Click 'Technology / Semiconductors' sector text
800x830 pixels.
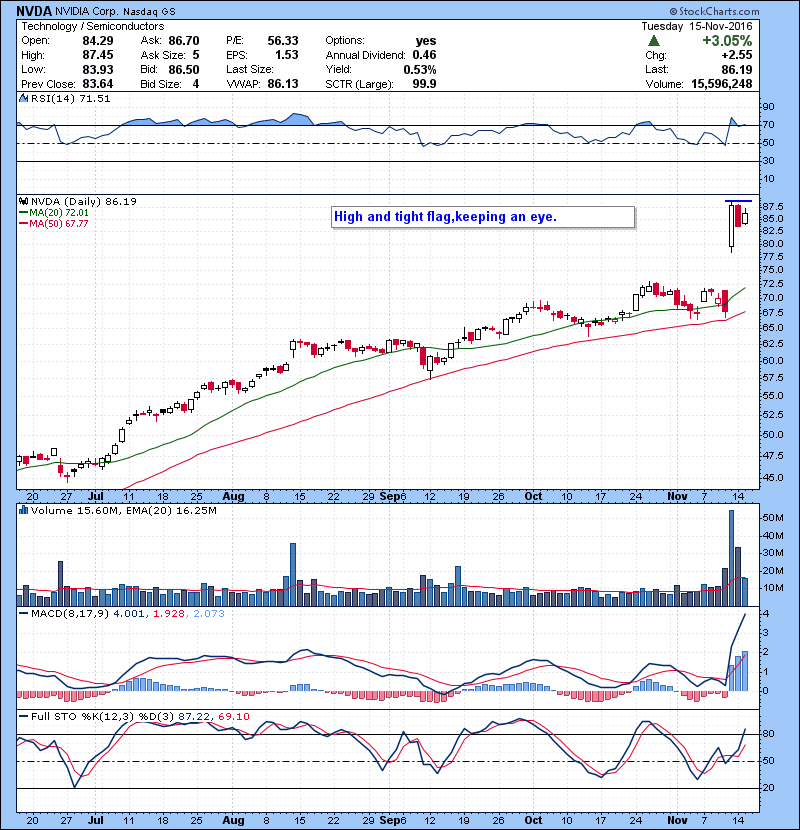93,26
